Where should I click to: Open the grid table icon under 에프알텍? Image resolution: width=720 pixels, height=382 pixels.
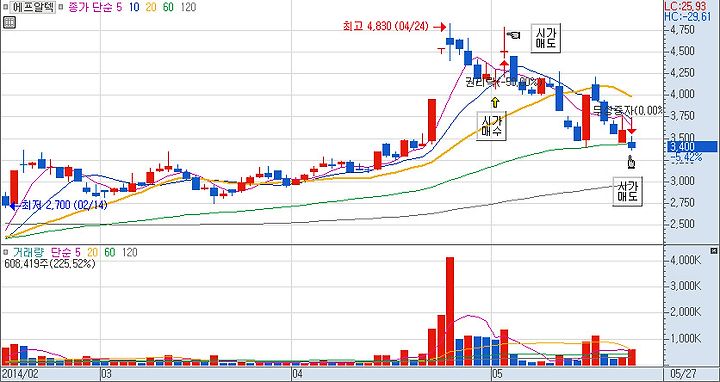click(9, 22)
